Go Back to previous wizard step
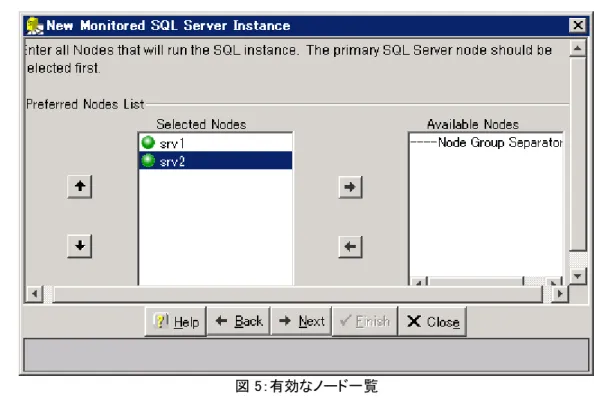This screenshot has width=594, height=403. click(239, 322)
